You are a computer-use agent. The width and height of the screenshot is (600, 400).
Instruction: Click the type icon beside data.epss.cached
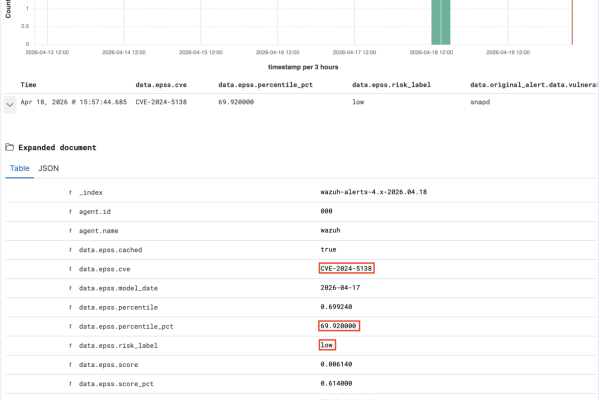pyautogui.click(x=70, y=249)
